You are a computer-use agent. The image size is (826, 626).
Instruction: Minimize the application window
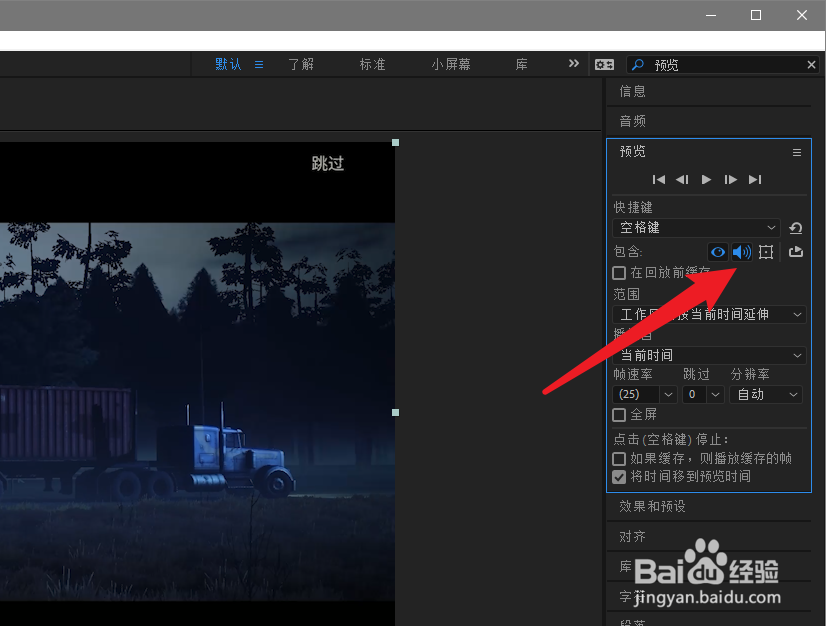click(x=711, y=15)
